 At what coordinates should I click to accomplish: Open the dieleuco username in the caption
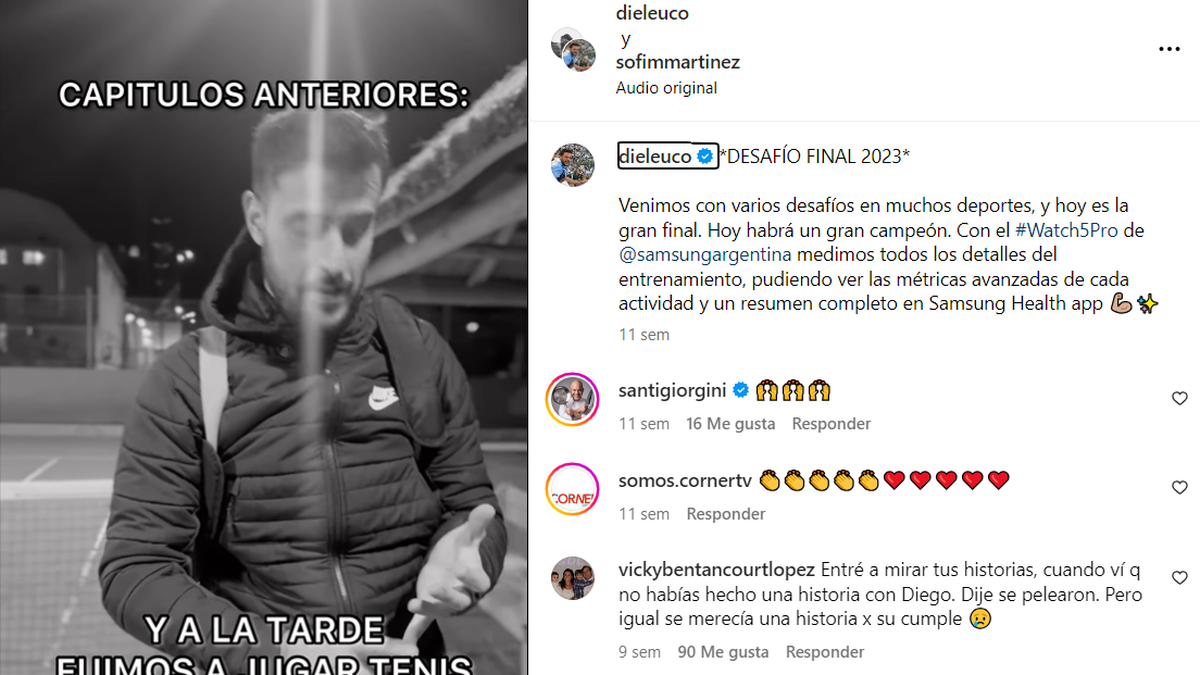(655, 156)
